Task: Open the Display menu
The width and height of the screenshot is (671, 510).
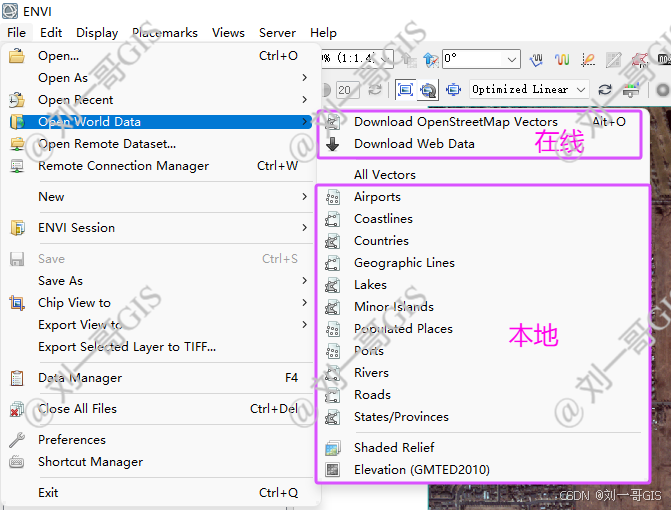Action: (97, 33)
